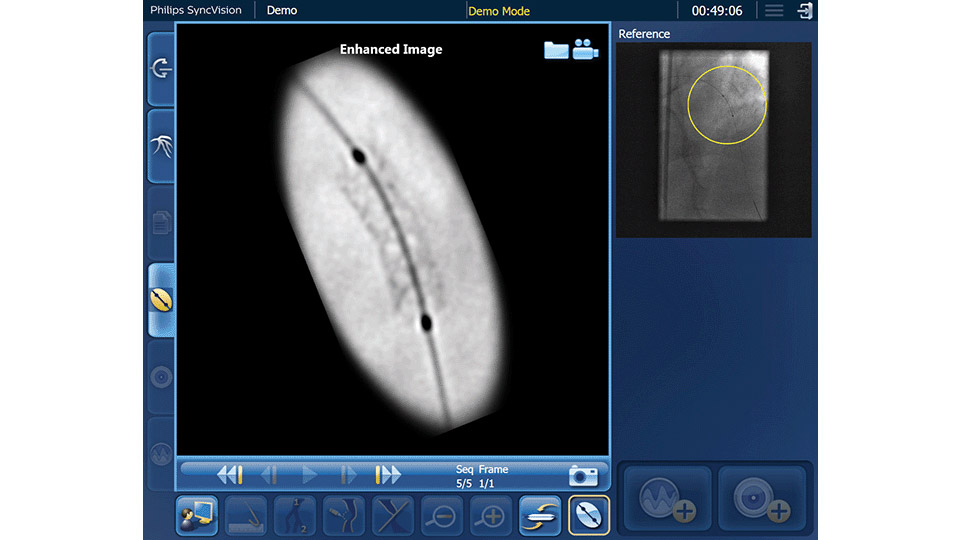Take a snapshot with the camera icon
960x540 pixels.
pos(583,475)
